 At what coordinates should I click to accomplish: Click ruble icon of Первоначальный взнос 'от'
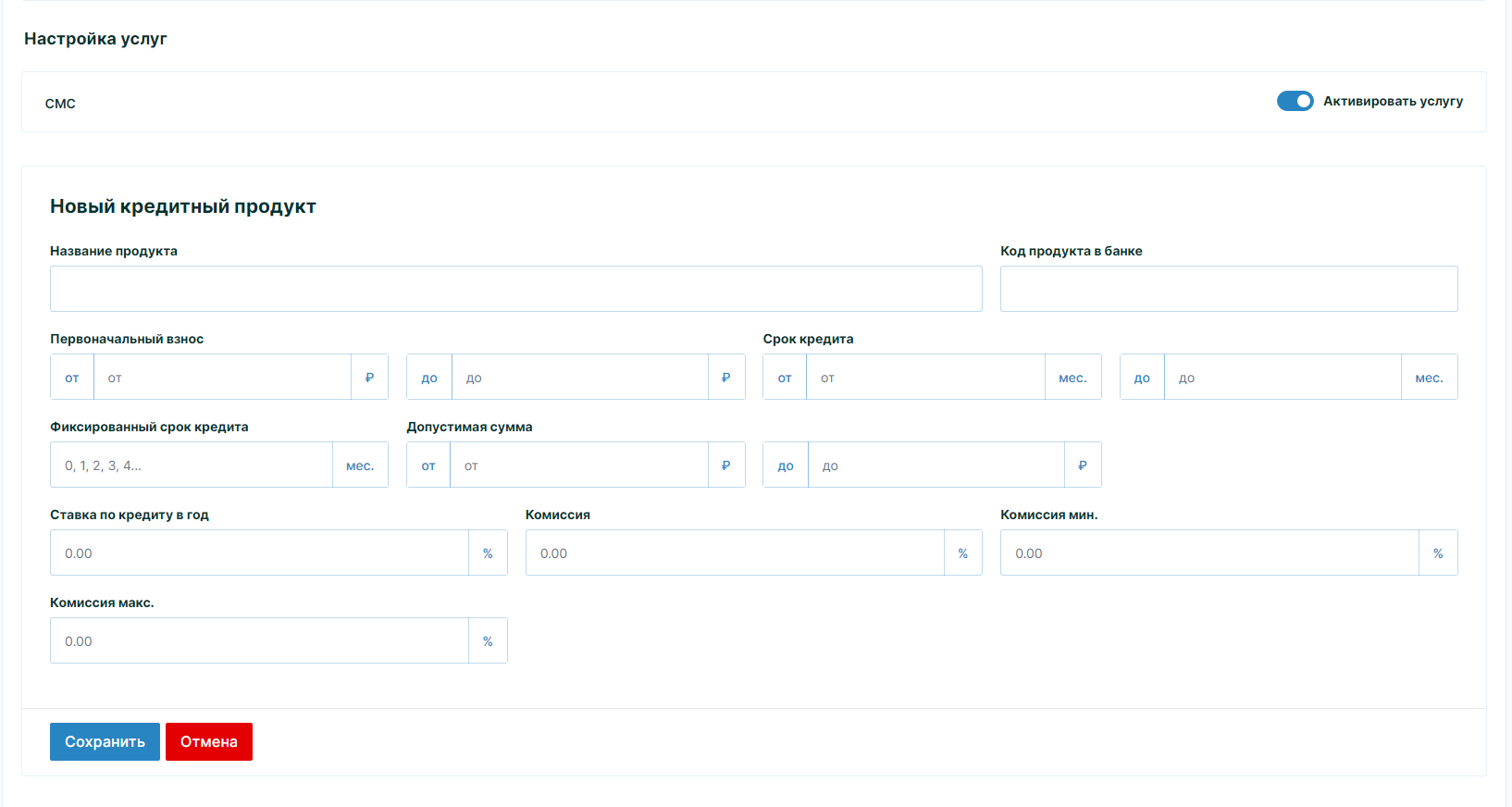click(x=369, y=378)
